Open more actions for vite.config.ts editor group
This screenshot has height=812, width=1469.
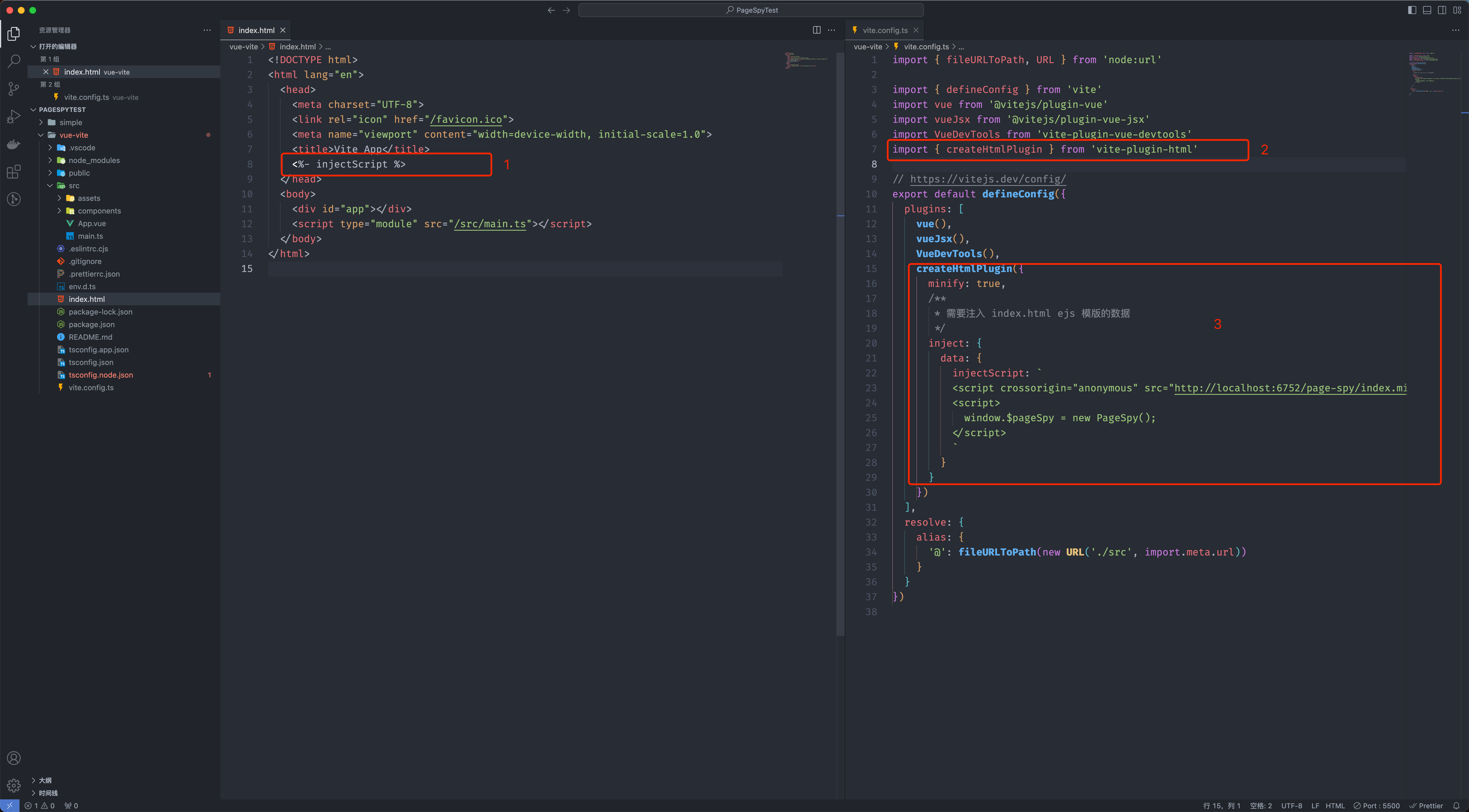click(x=1455, y=30)
